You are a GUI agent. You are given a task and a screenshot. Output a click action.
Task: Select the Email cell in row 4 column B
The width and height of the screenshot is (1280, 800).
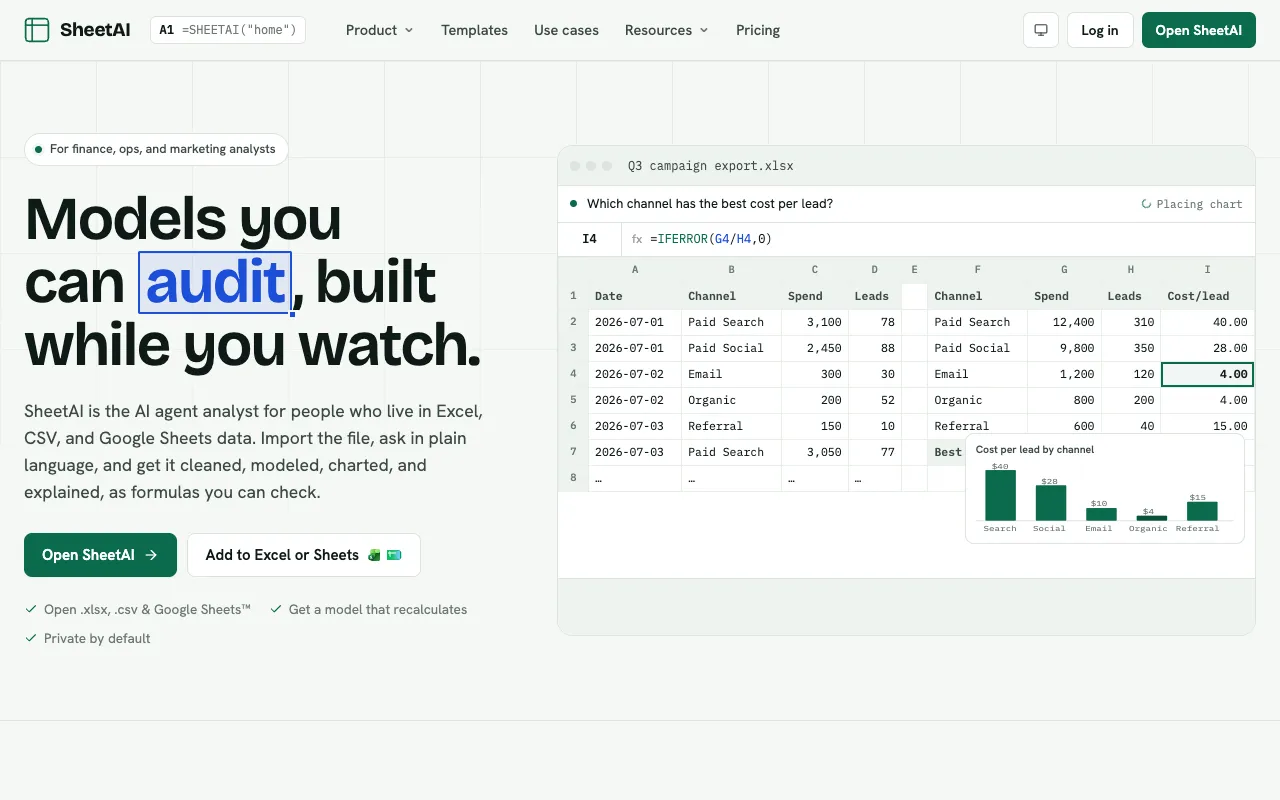click(x=731, y=374)
